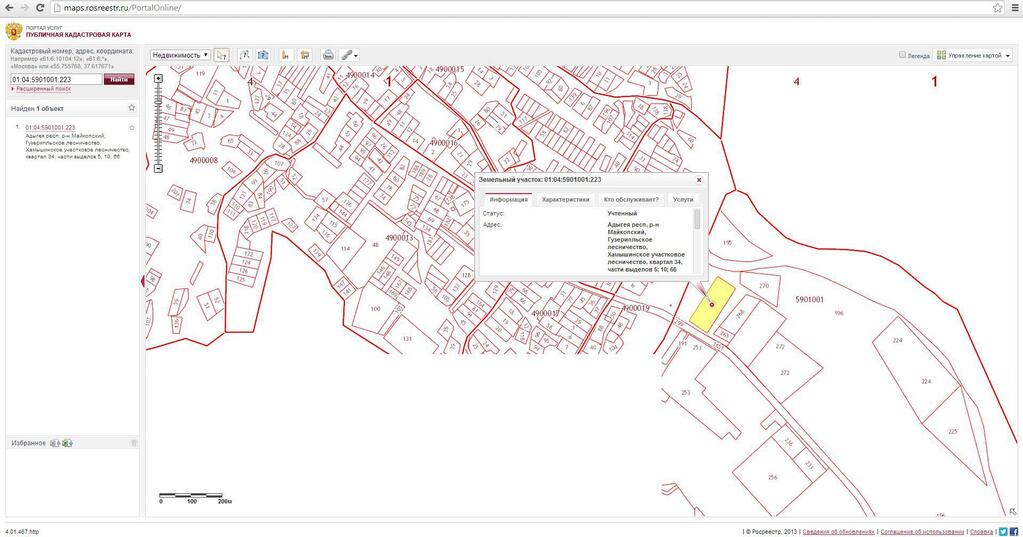Viewport: 1023px width, 537px height.
Task: Zoom in with the map plus button
Action: point(158,78)
